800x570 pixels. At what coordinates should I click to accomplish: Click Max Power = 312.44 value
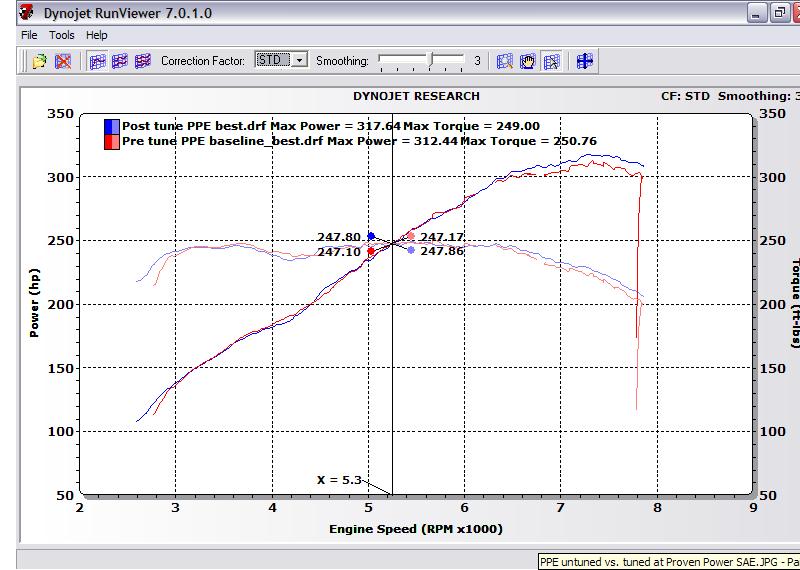[393, 141]
